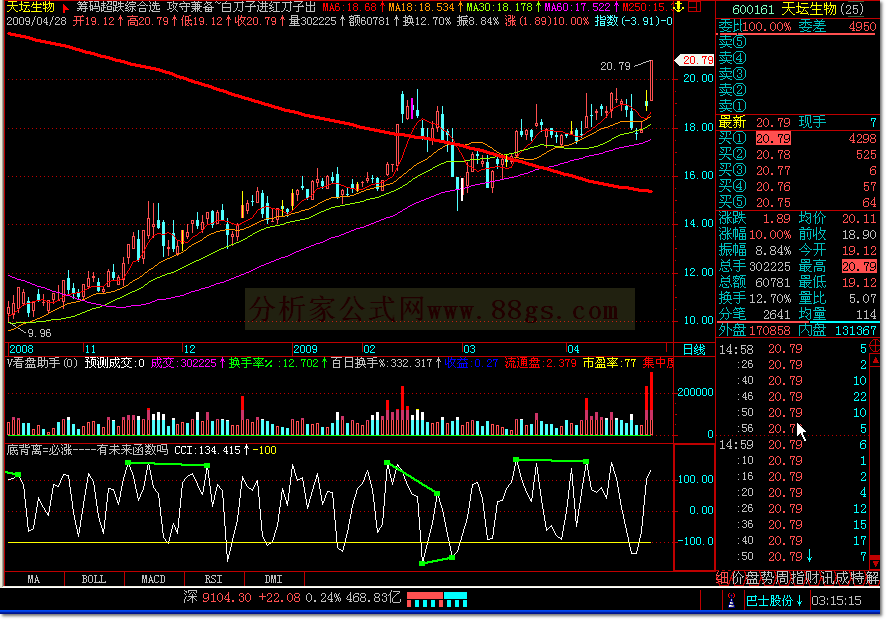Switch to the MA indicator tab

[34, 579]
